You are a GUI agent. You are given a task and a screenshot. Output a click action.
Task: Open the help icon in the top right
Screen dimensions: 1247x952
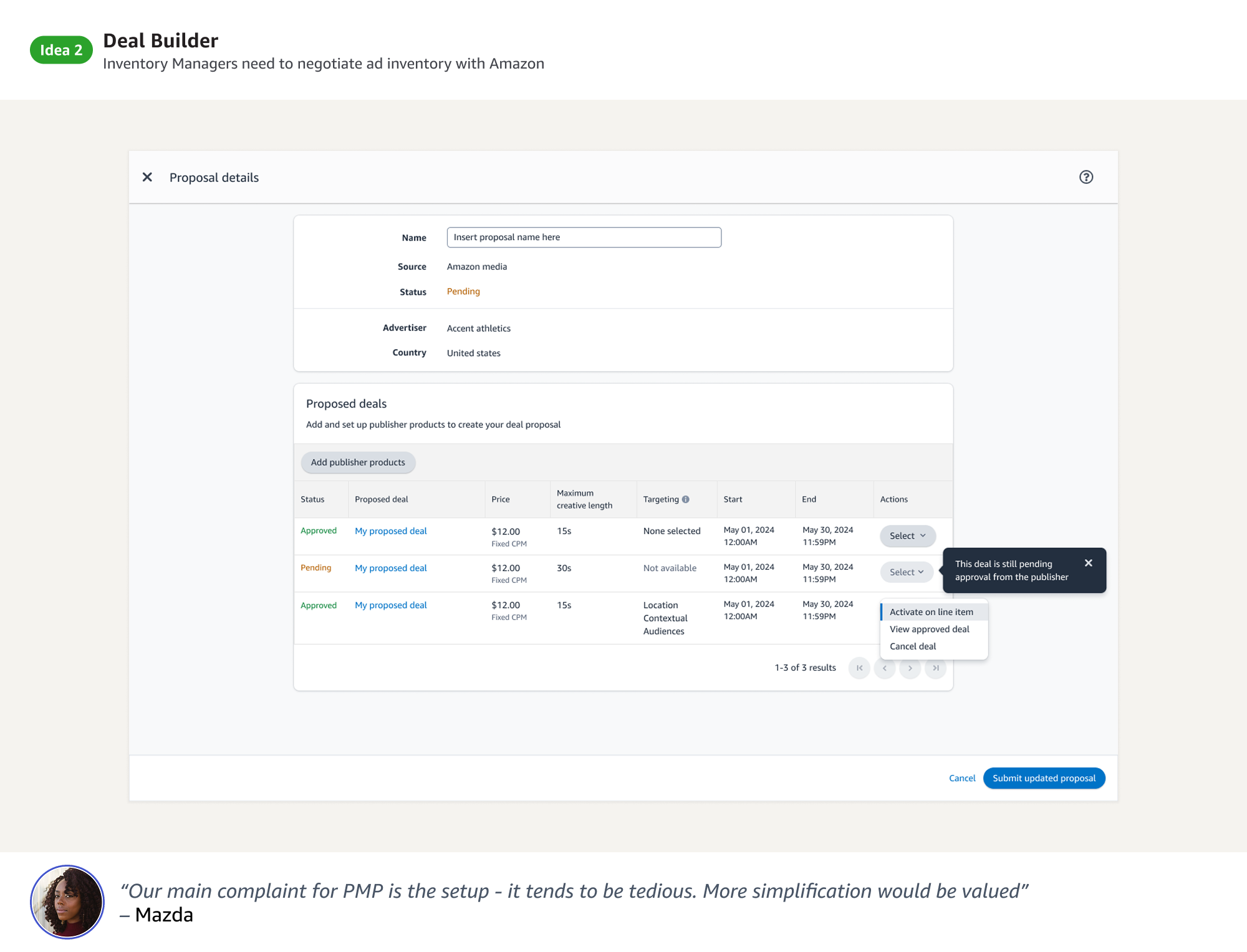click(1086, 177)
